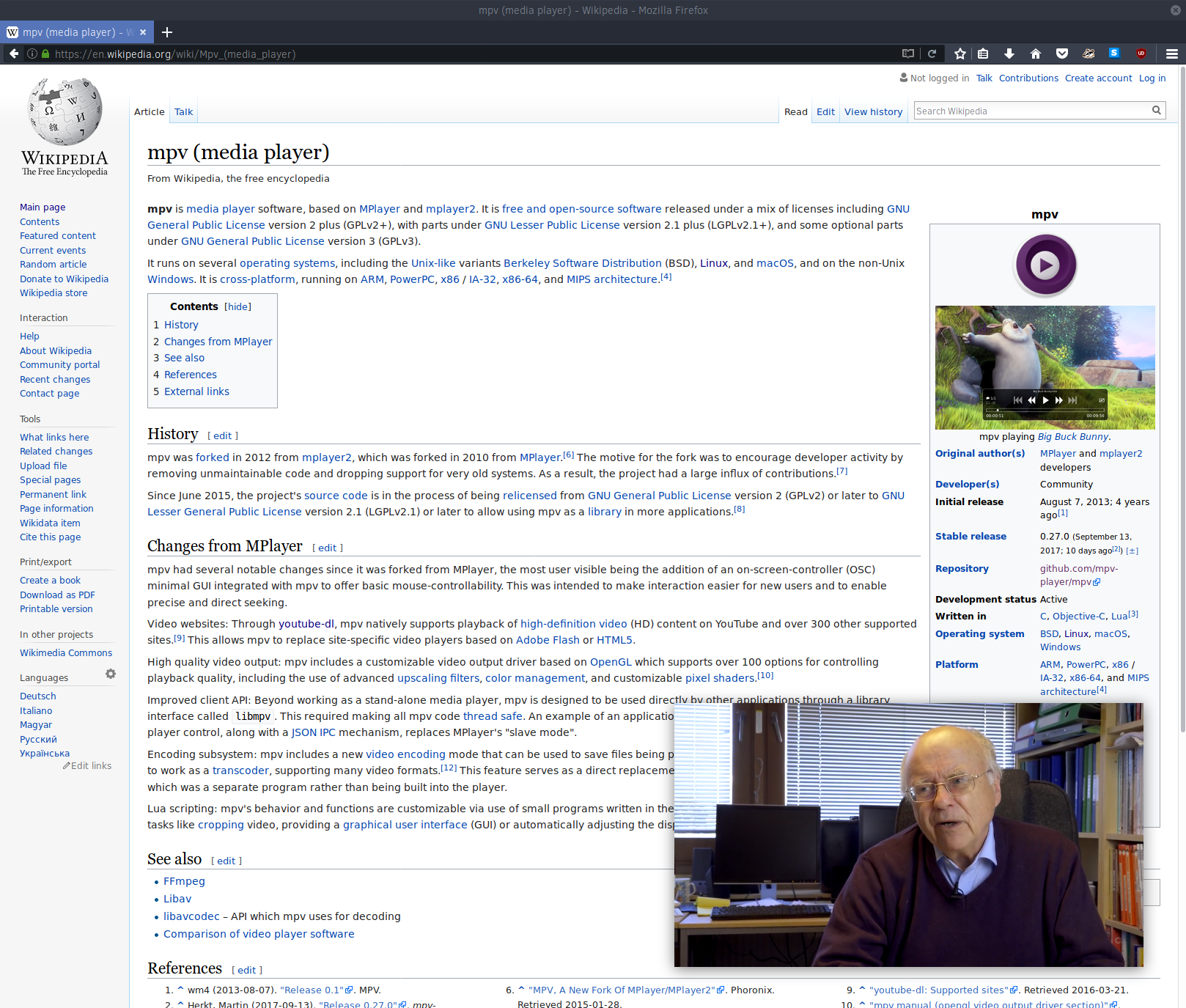Click the Cite this page link
Viewport: 1186px width, 1008px height.
point(50,537)
